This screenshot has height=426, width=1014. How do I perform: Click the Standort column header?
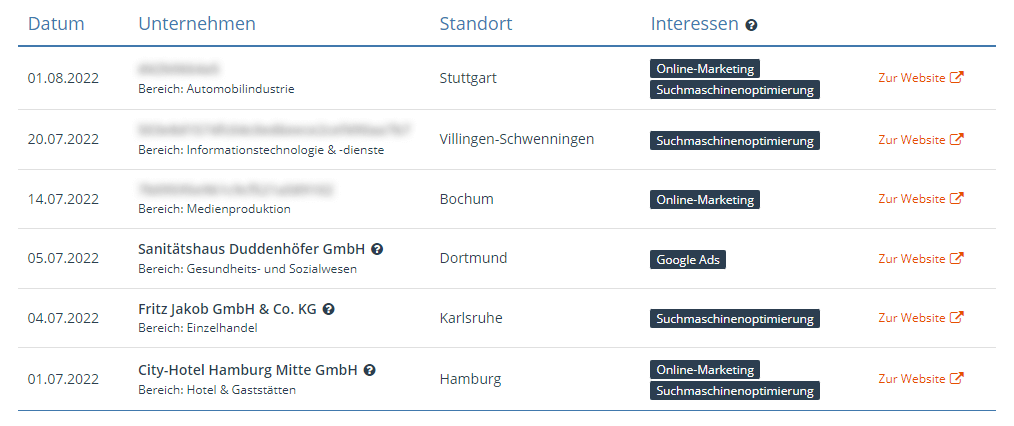(476, 24)
